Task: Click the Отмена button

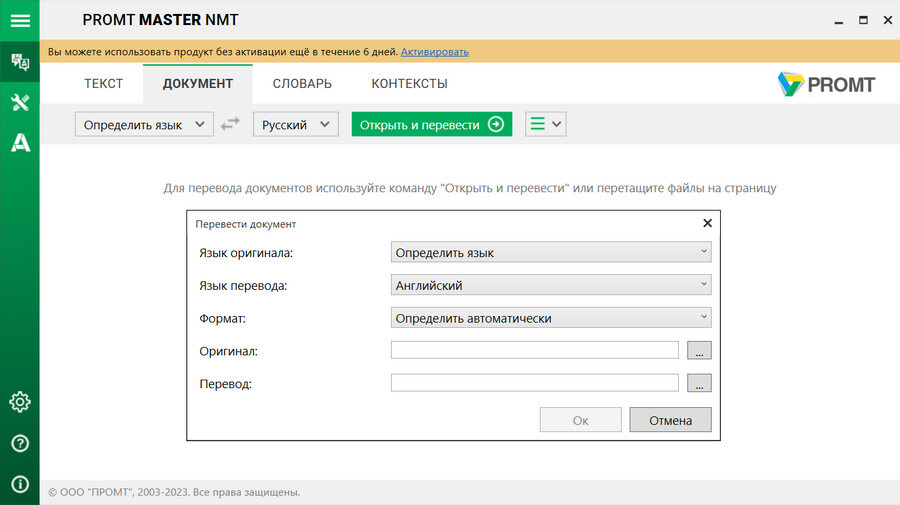Action: point(670,419)
